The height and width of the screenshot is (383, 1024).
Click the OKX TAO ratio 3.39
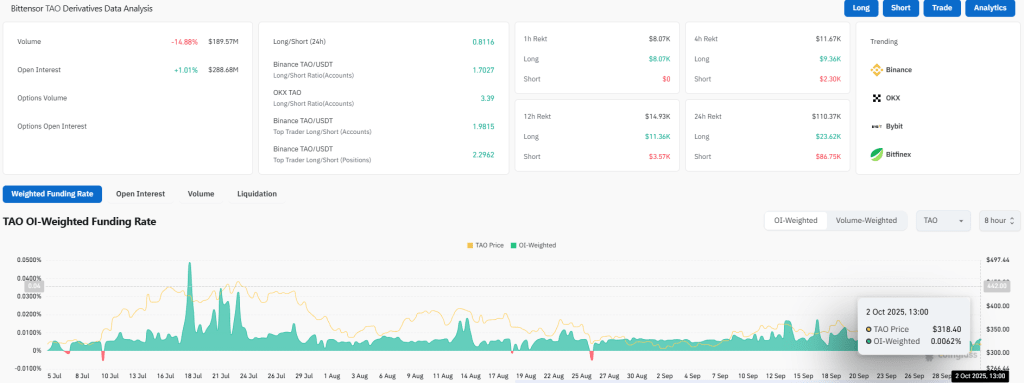488,98
